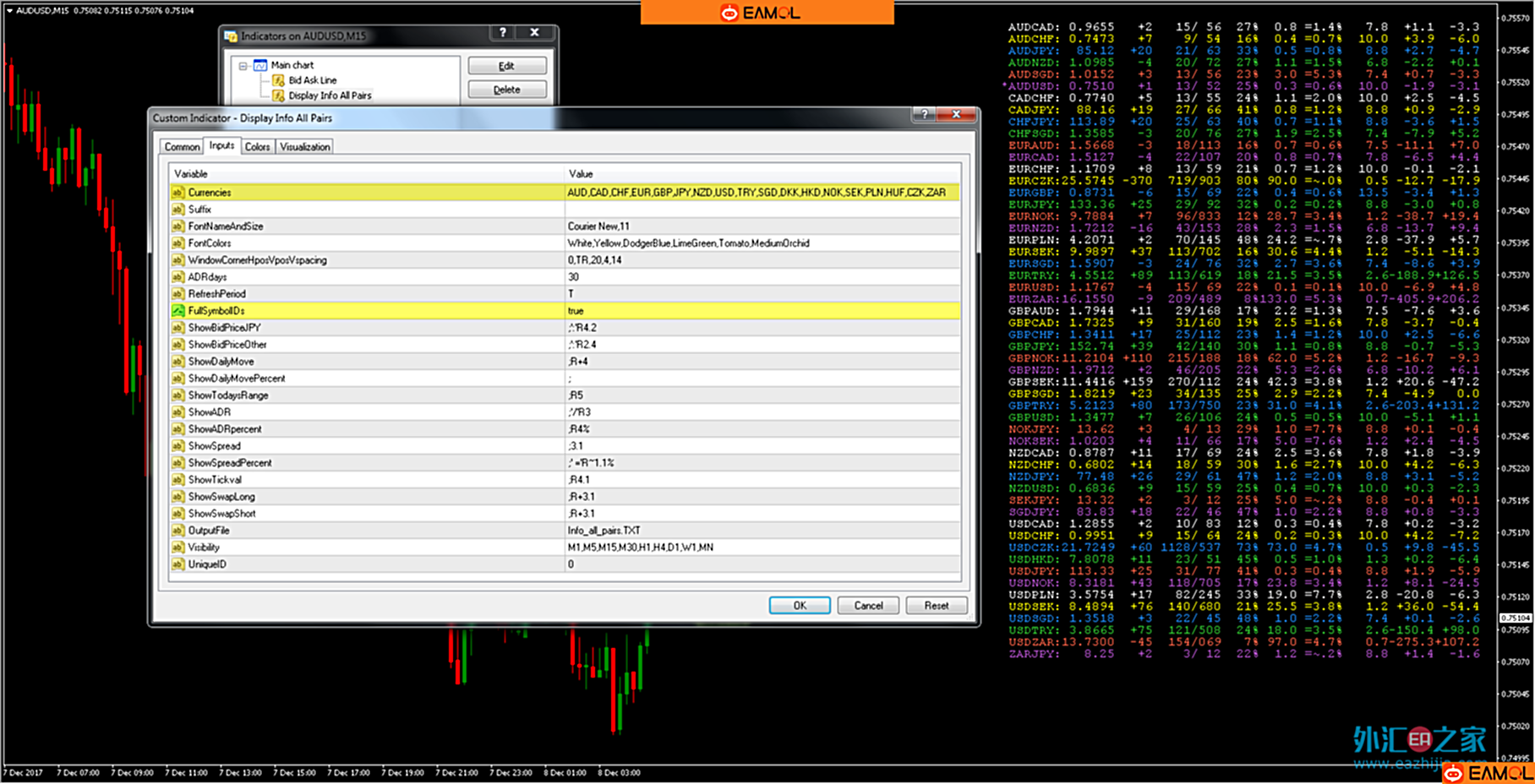
Task: Switch to the Colors tab
Action: point(257,147)
